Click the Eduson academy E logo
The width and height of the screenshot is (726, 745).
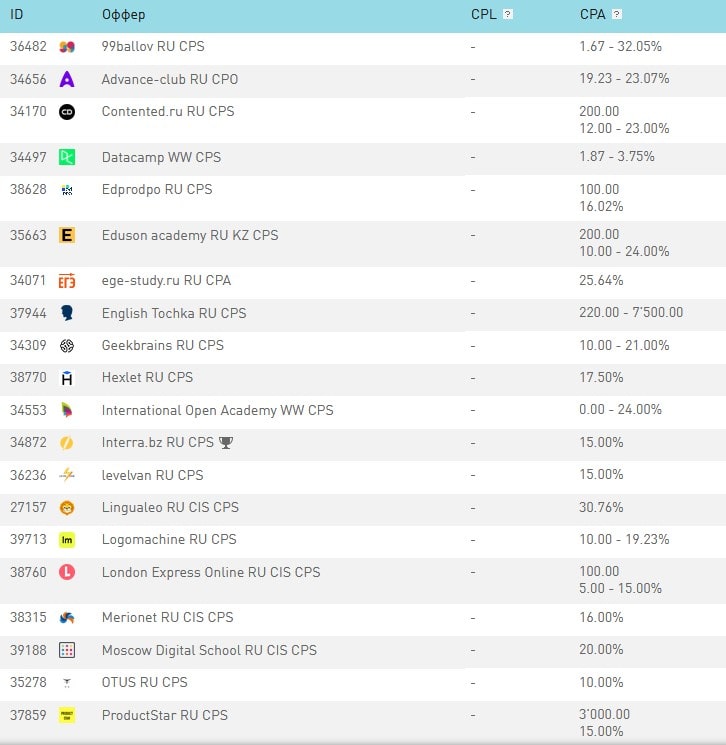67,235
